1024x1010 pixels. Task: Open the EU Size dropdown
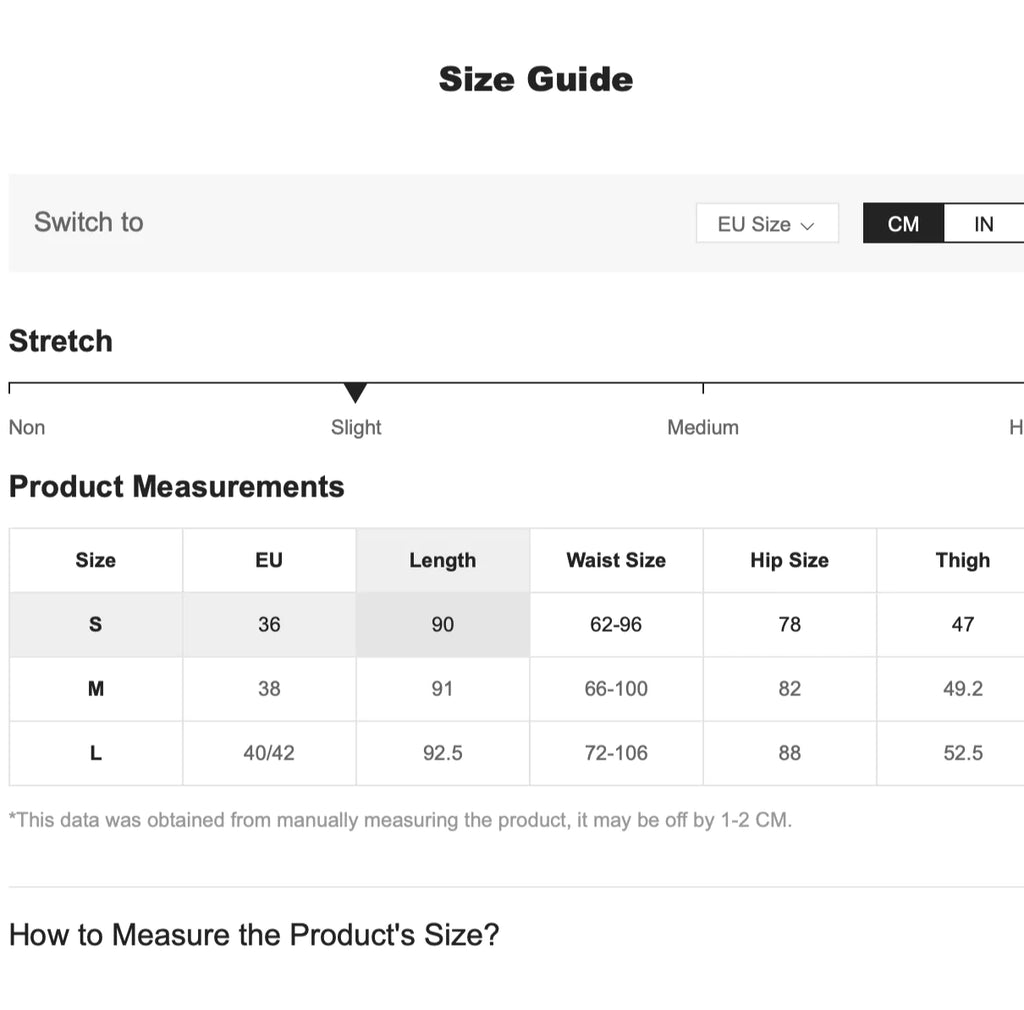point(766,224)
